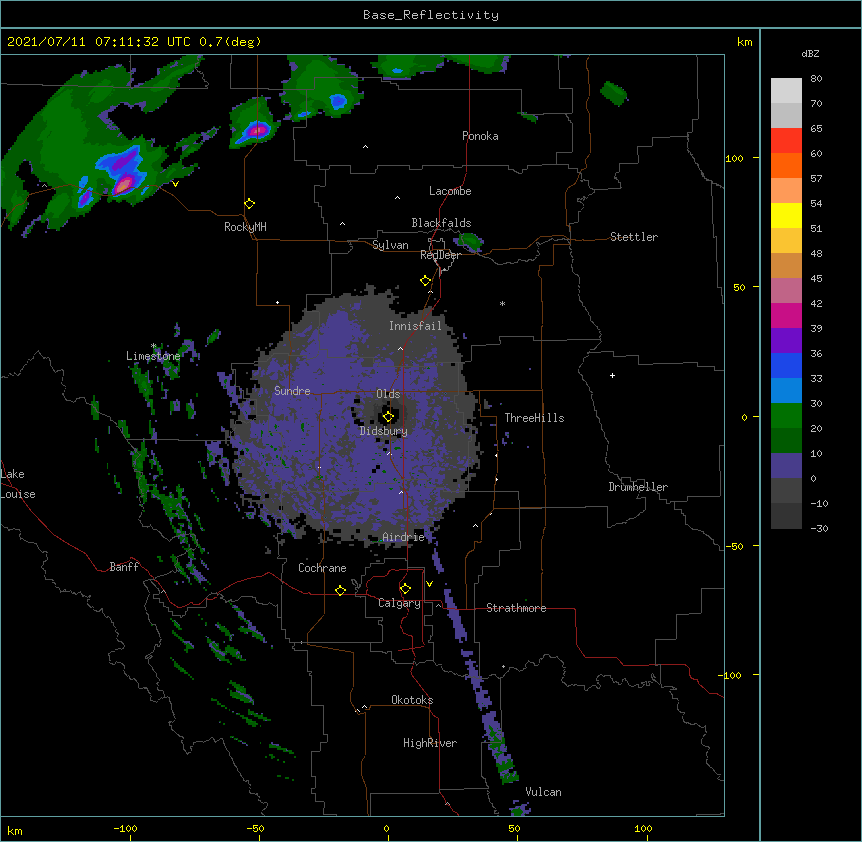Pick the slate purple 0–10 dBZ swatch
The height and width of the screenshot is (842, 862).
tap(786, 466)
